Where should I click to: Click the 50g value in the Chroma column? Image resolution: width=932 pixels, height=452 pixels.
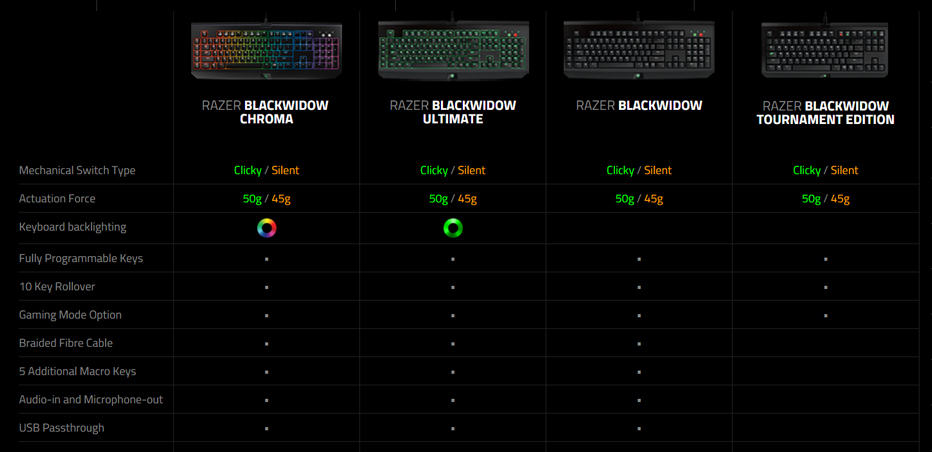tap(253, 199)
